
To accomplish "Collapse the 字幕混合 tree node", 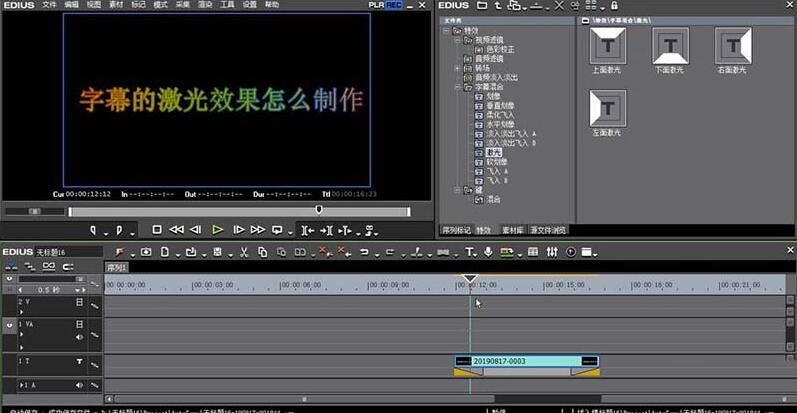I will pos(457,87).
